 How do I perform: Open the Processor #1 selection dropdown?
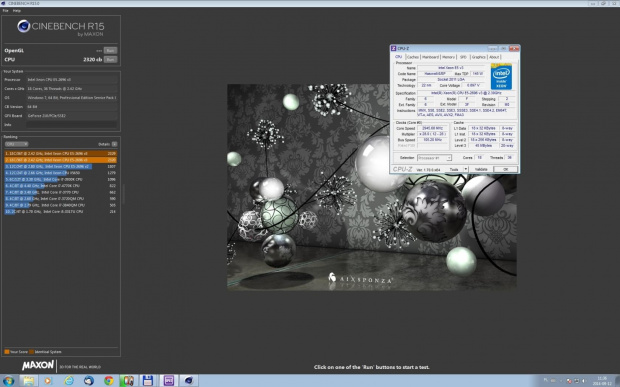coord(434,158)
